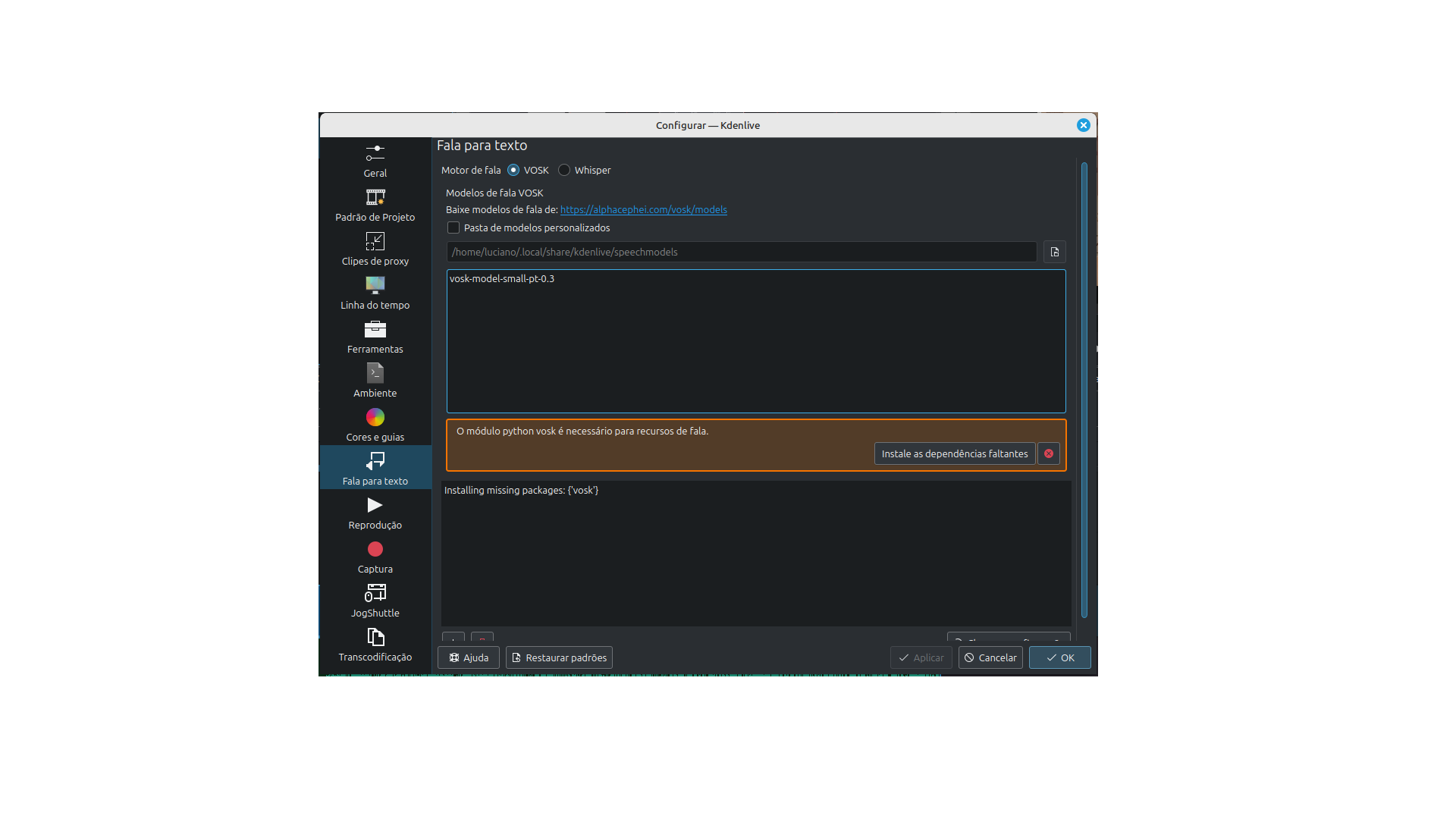Open Ferramentas settings page
1456x819 pixels.
375,337
